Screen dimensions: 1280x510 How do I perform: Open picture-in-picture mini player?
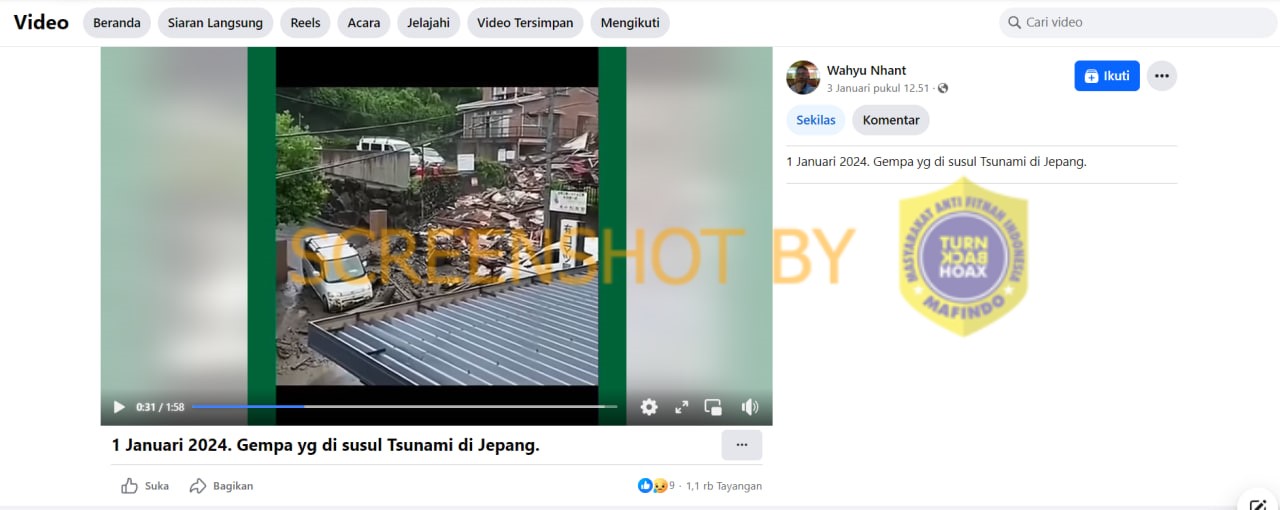pos(713,407)
